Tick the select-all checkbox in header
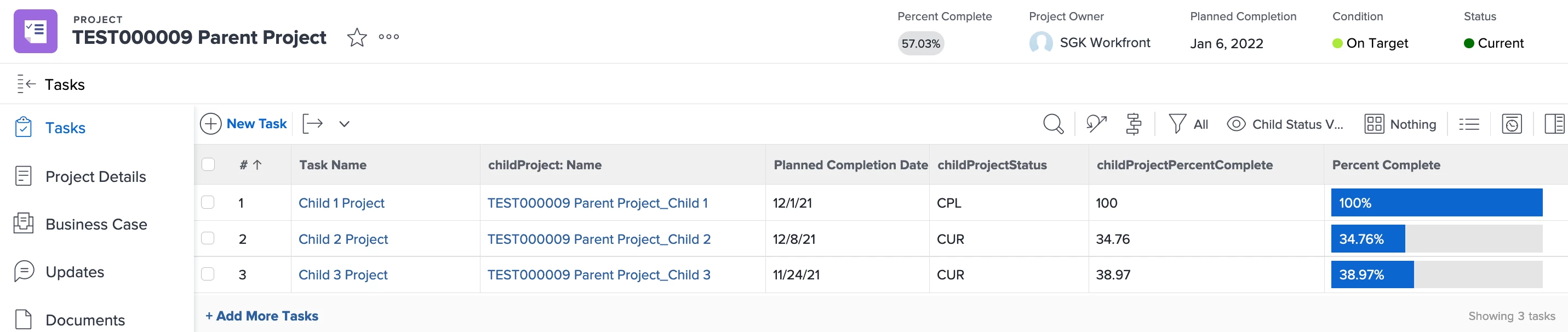 point(208,164)
